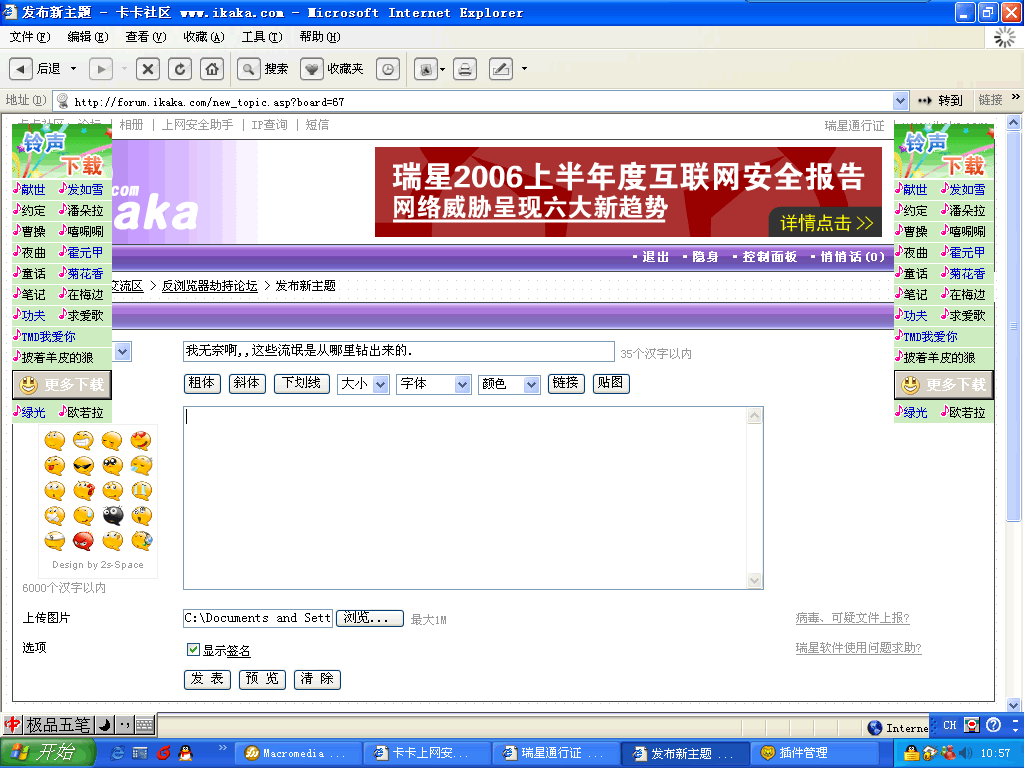The image size is (1024, 768).
Task: Expand the 字体 font dropdown
Action: (462, 384)
